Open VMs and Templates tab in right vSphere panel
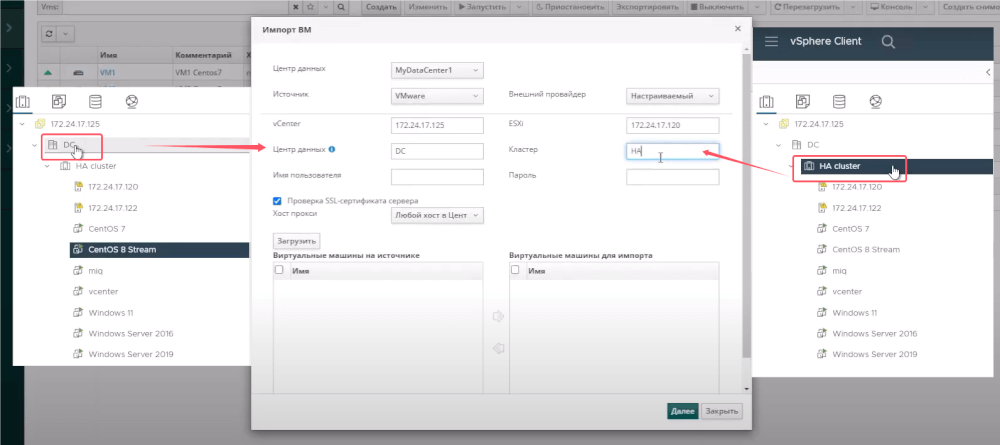1000x445 pixels. (802, 101)
